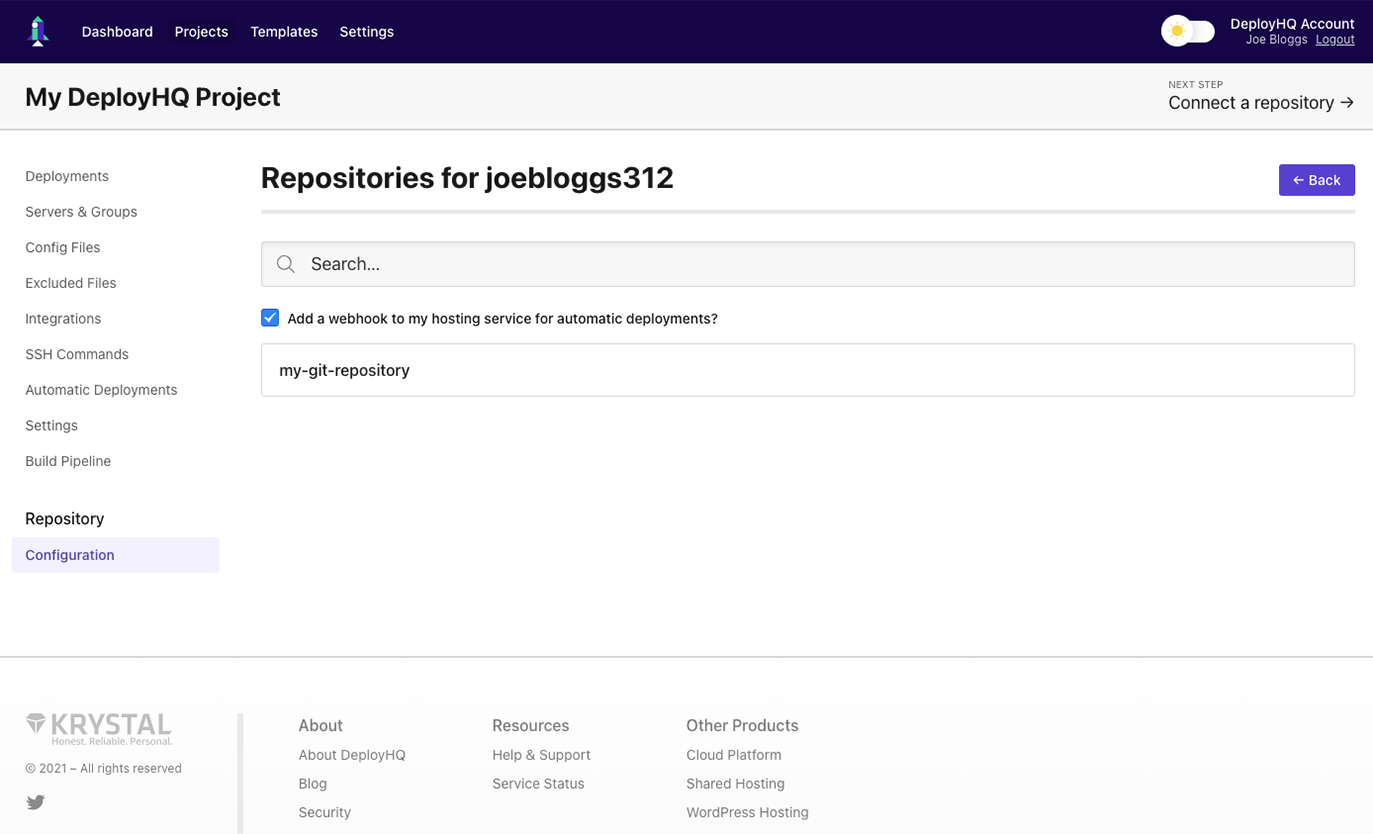Focus the repository Search field

pos(820,264)
